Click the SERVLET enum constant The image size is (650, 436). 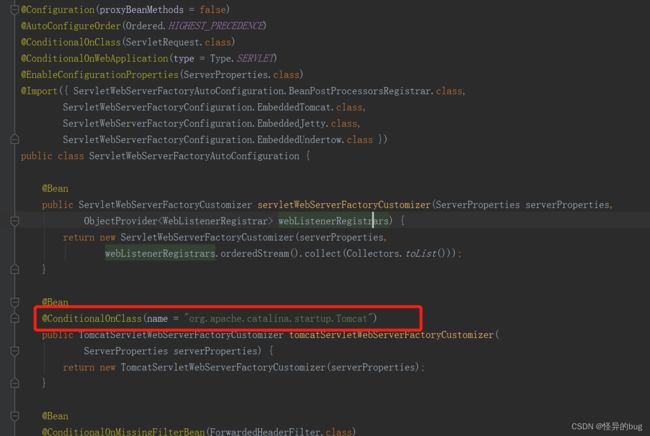coord(255,58)
